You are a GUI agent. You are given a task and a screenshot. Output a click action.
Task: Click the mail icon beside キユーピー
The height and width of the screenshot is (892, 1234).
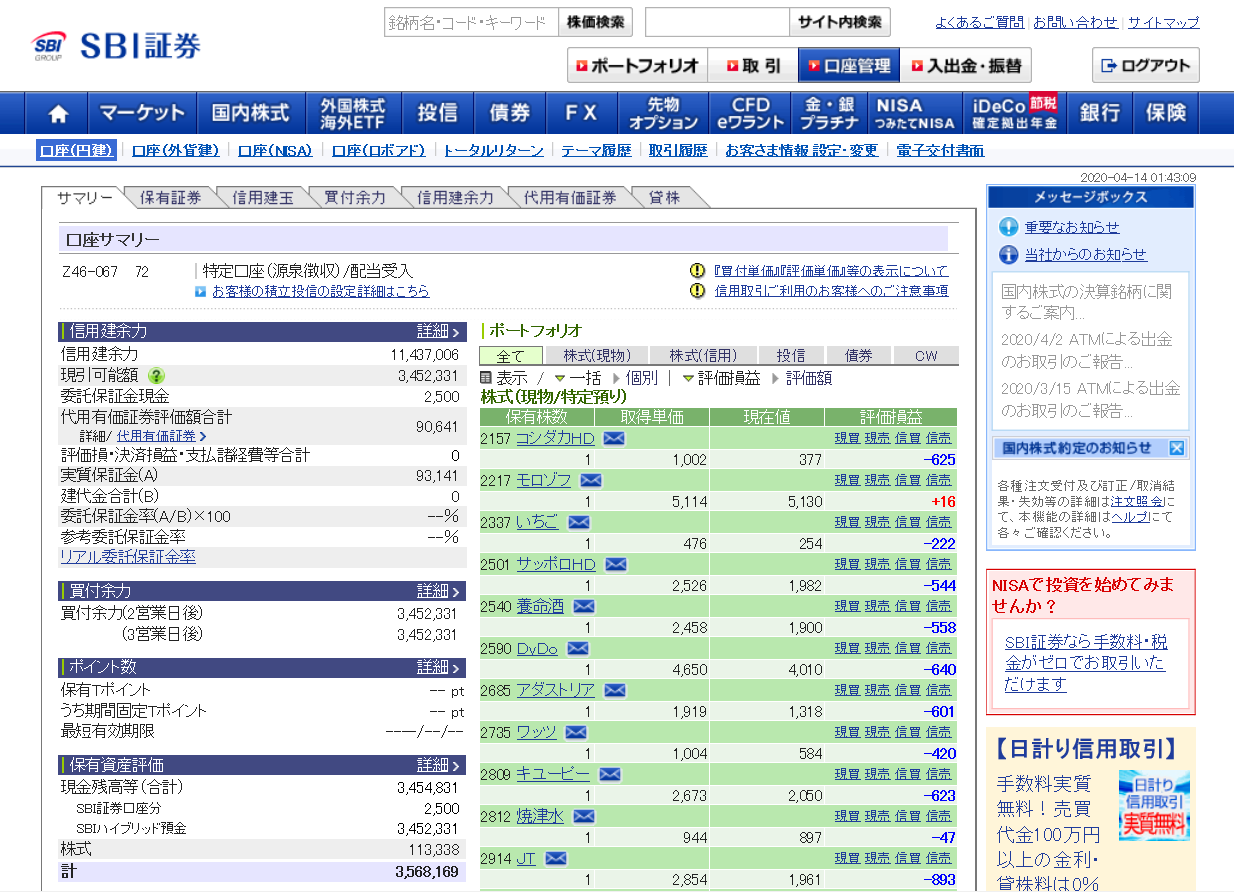pos(609,774)
